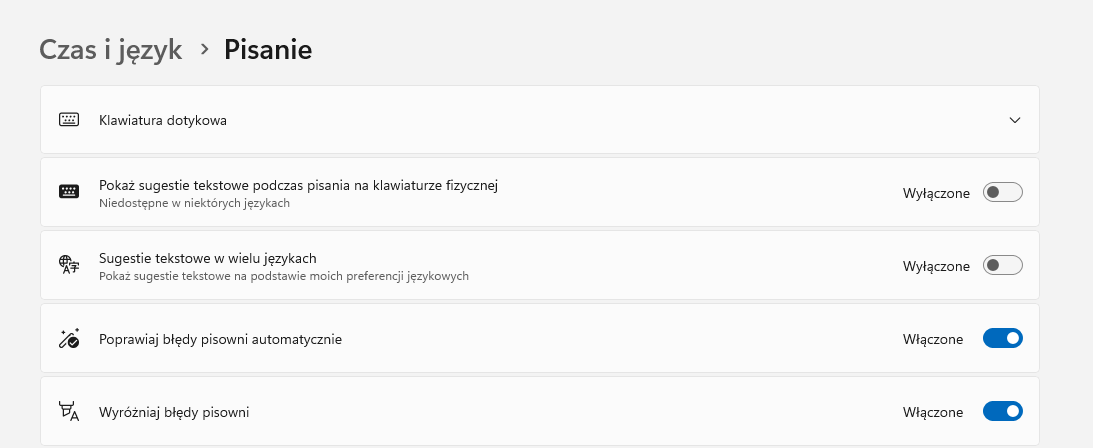Click the touch keyboard icon beside Klawiatura dotykowa
Screen dimensions: 1093x448
point(69,120)
